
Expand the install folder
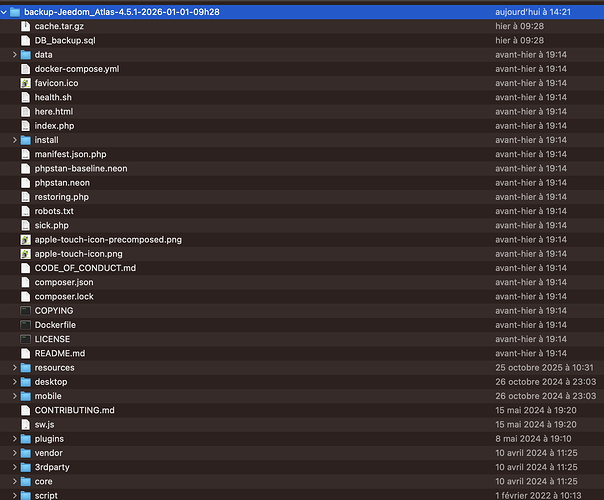click(x=15, y=140)
